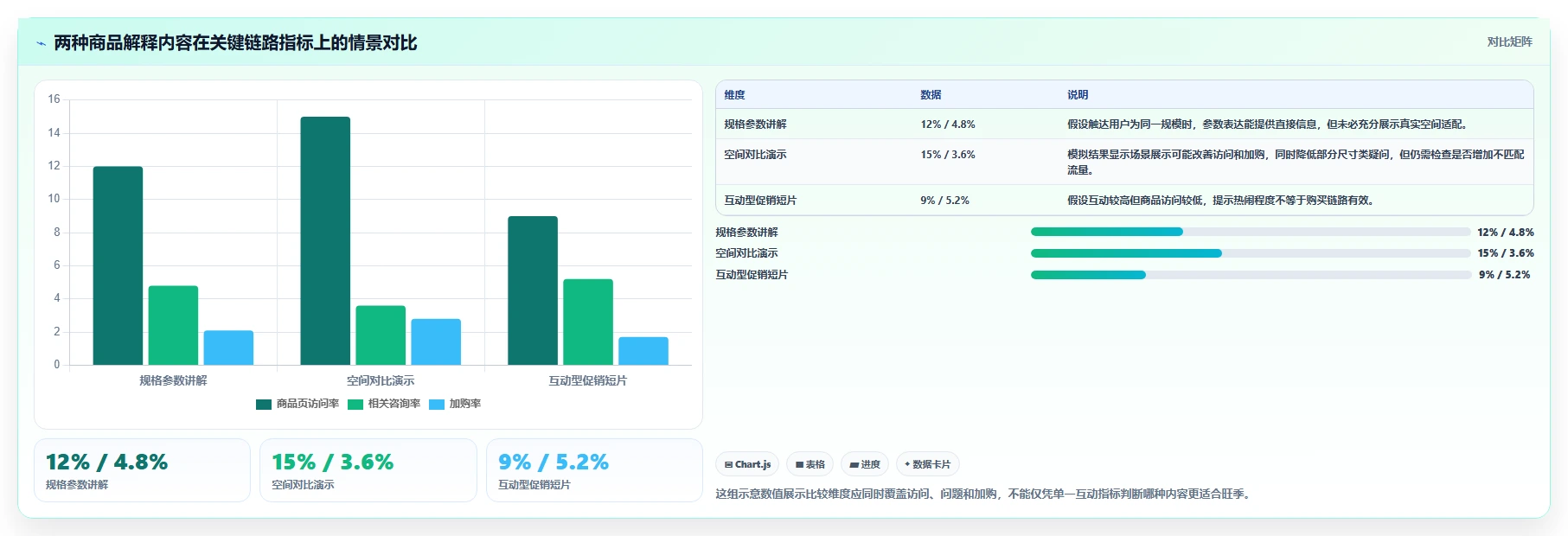The height and width of the screenshot is (536, 1568).
Task: Click the 对比矩阵 label in the header
Action: click(x=1509, y=41)
